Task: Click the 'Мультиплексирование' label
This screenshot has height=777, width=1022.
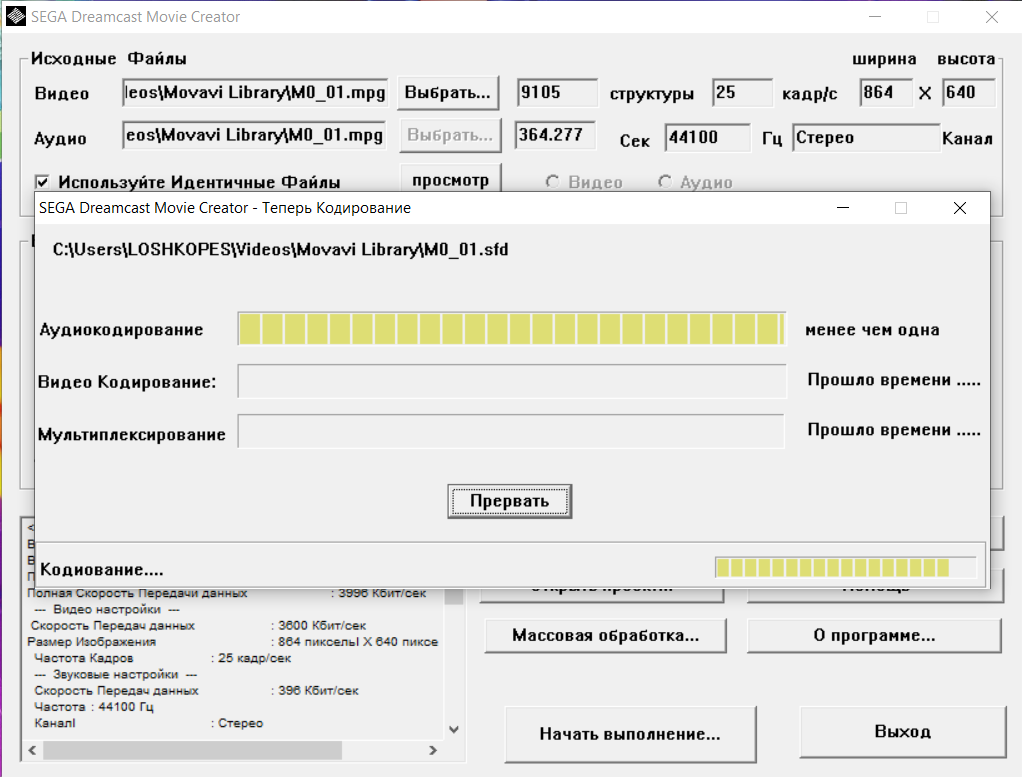Action: (132, 434)
